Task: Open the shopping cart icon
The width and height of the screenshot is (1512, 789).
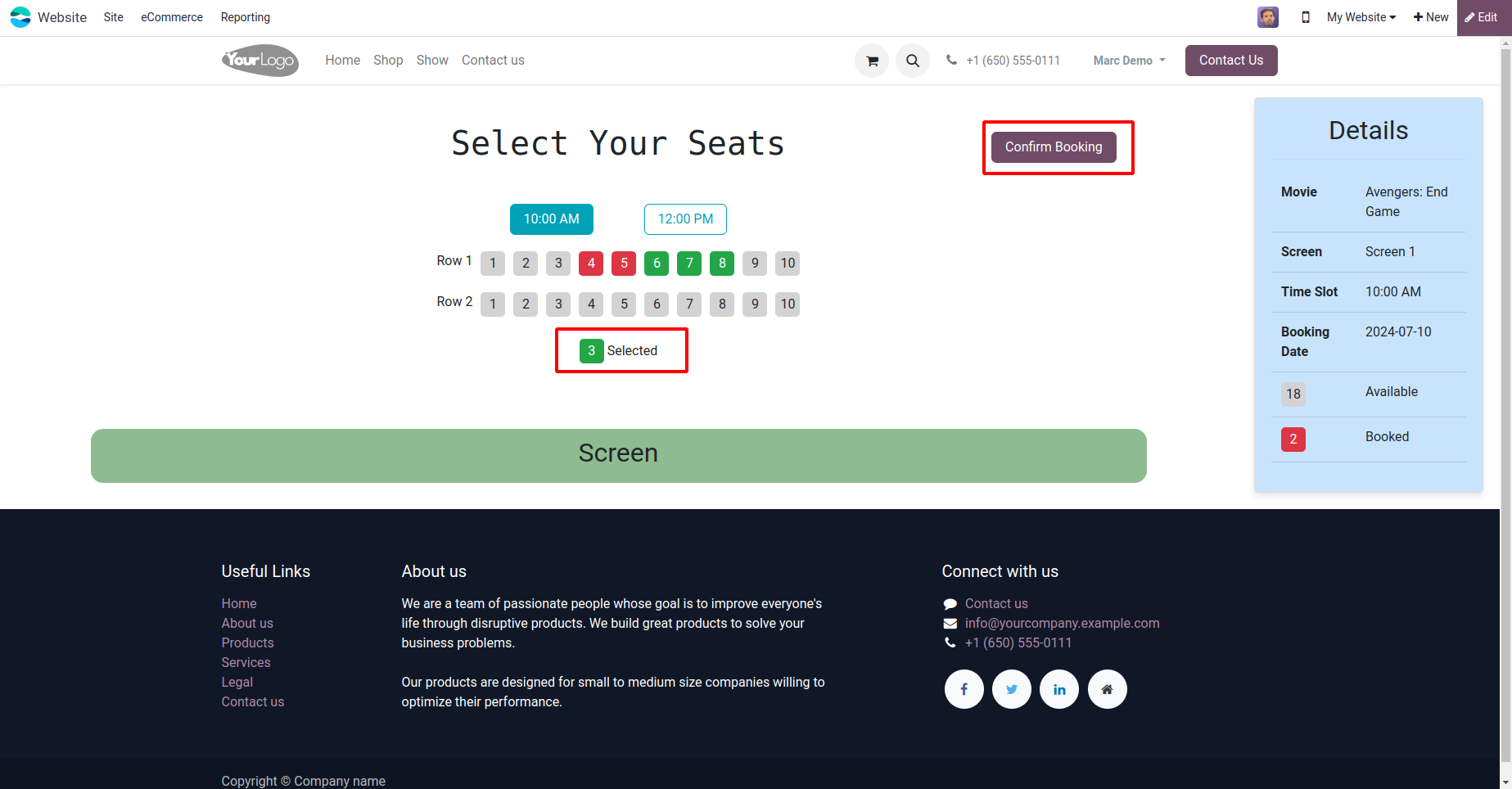Action: coord(872,61)
